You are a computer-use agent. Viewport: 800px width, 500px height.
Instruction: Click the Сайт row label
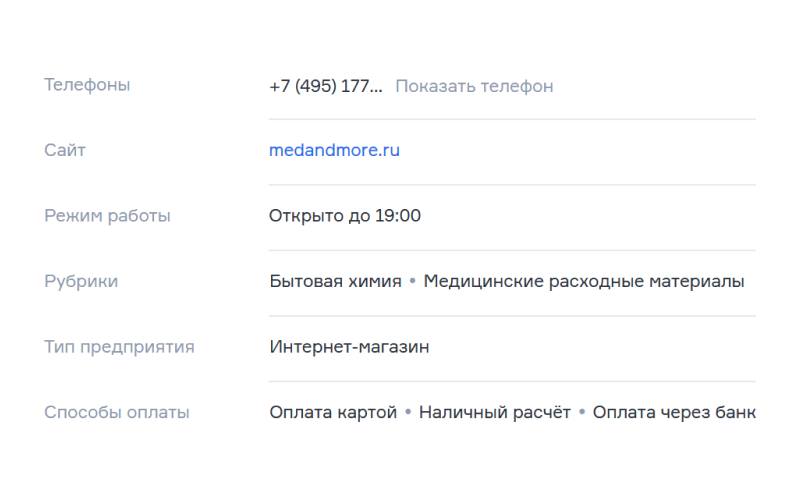tap(65, 151)
